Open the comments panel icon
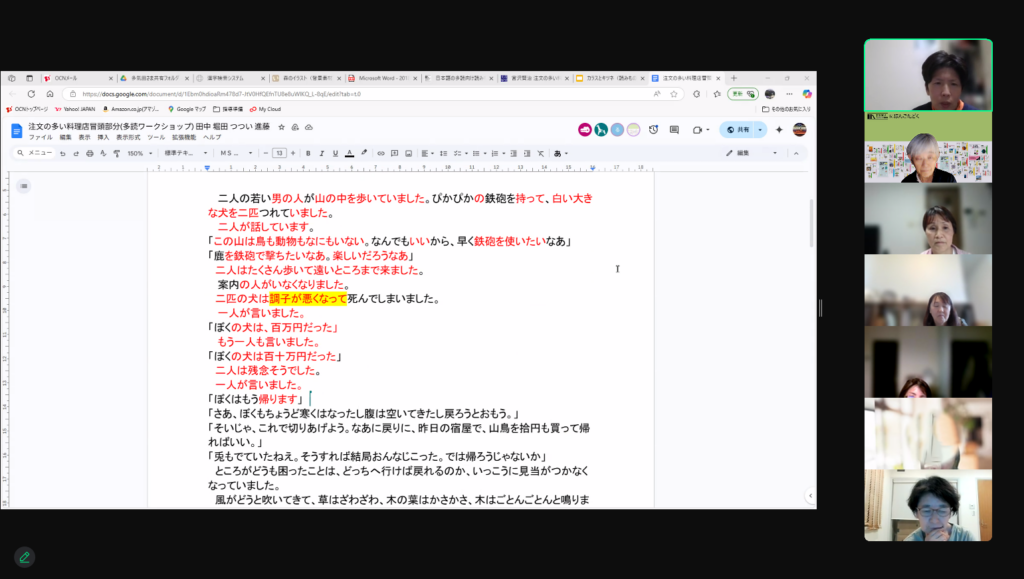The height and width of the screenshot is (579, 1024). [x=673, y=129]
